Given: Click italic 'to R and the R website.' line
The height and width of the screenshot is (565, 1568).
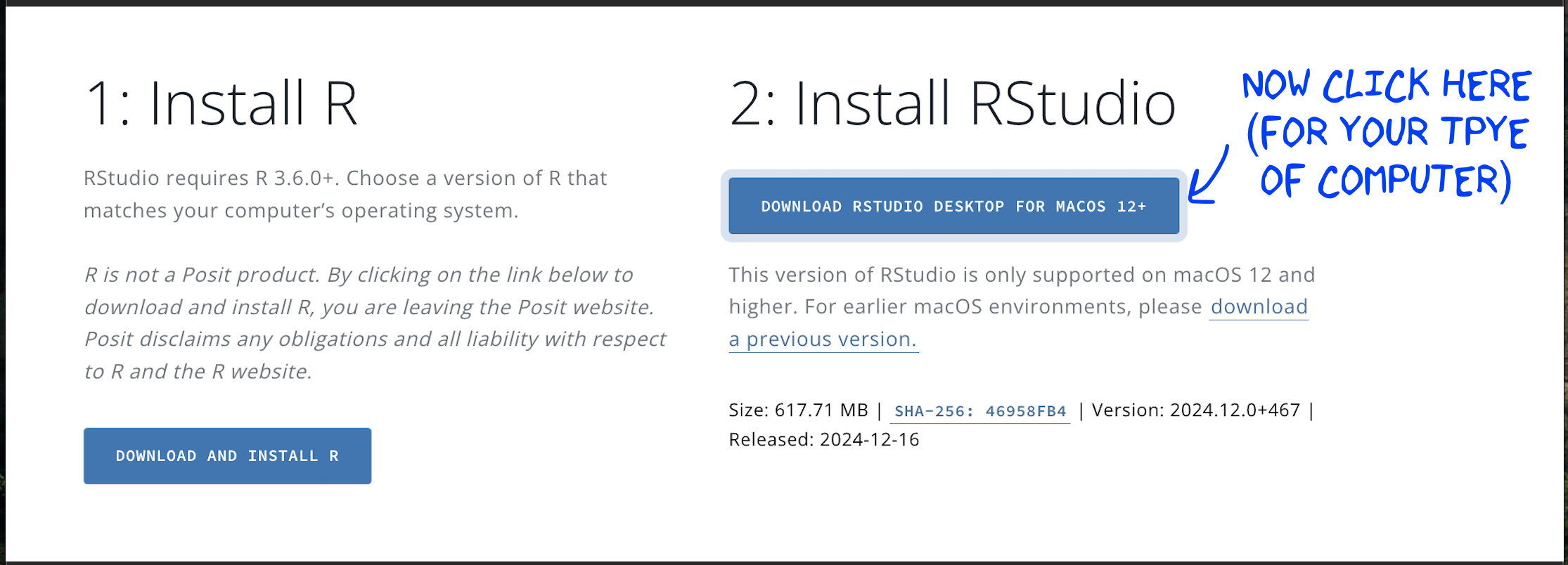Looking at the screenshot, I should point(198,372).
